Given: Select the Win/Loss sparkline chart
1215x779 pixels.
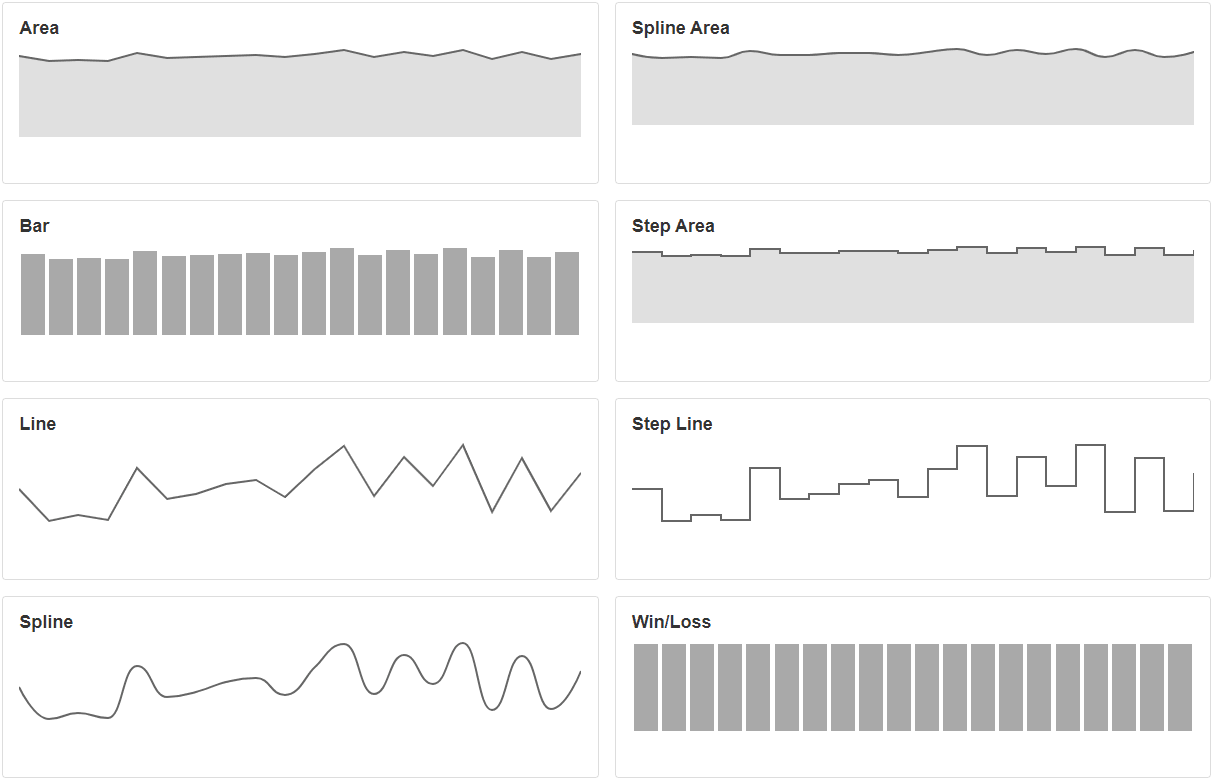Looking at the screenshot, I should [913, 687].
